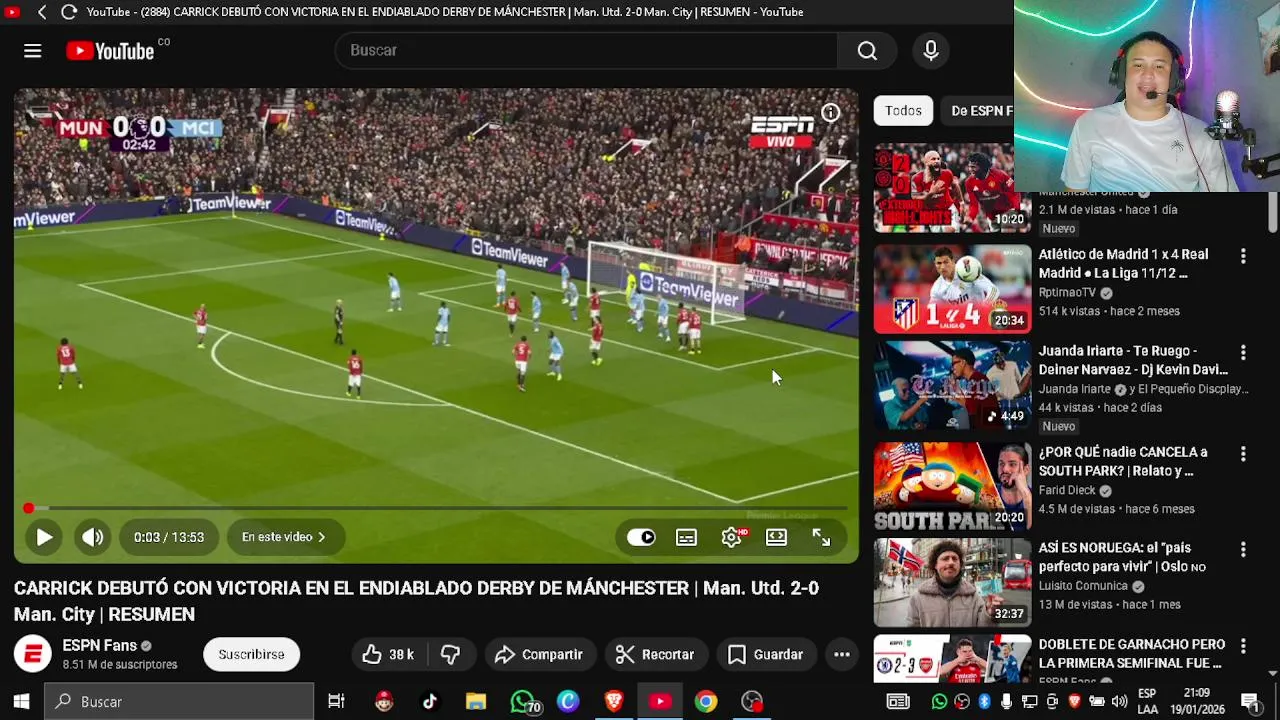Enter full screen mode
The width and height of the screenshot is (1280, 720).
click(x=821, y=537)
